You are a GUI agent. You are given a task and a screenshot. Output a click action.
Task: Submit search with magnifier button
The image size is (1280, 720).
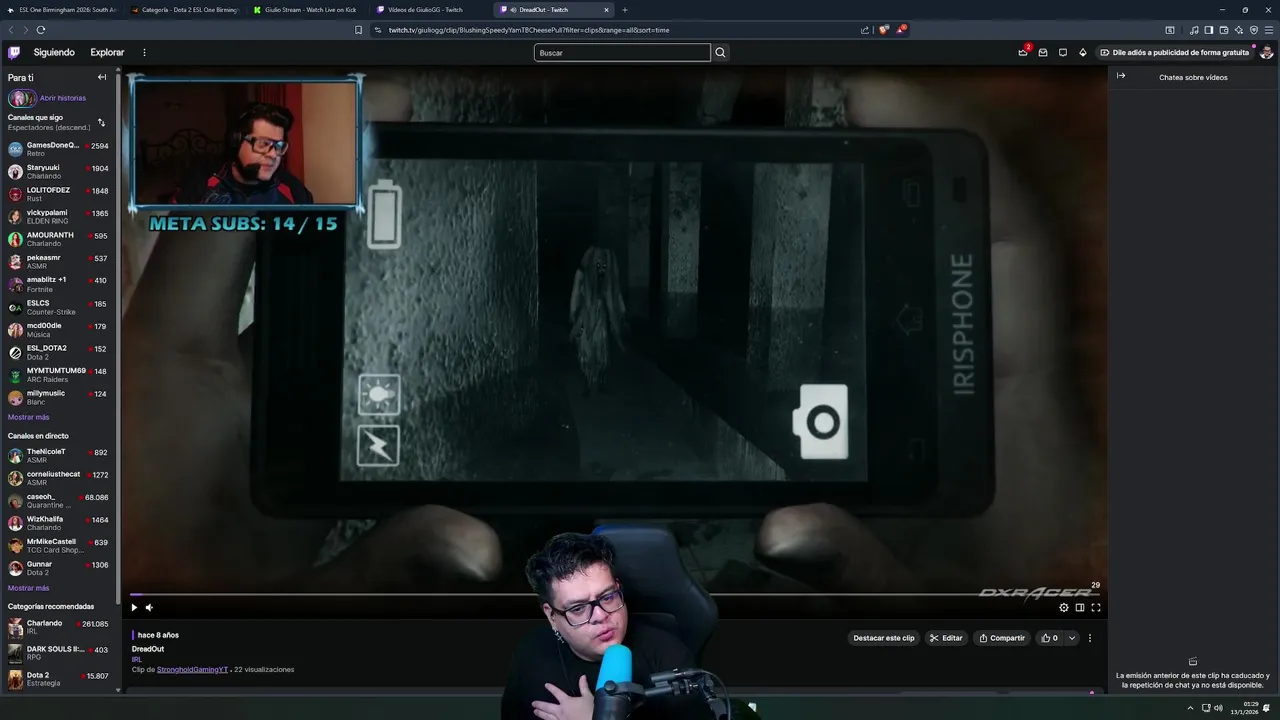click(x=720, y=52)
